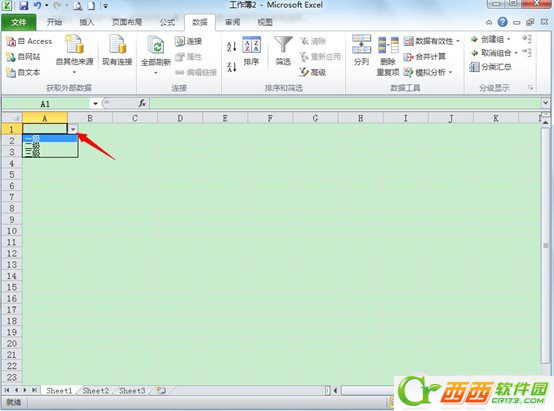Click Subtotal (分类汇总)

pyautogui.click(x=490, y=66)
